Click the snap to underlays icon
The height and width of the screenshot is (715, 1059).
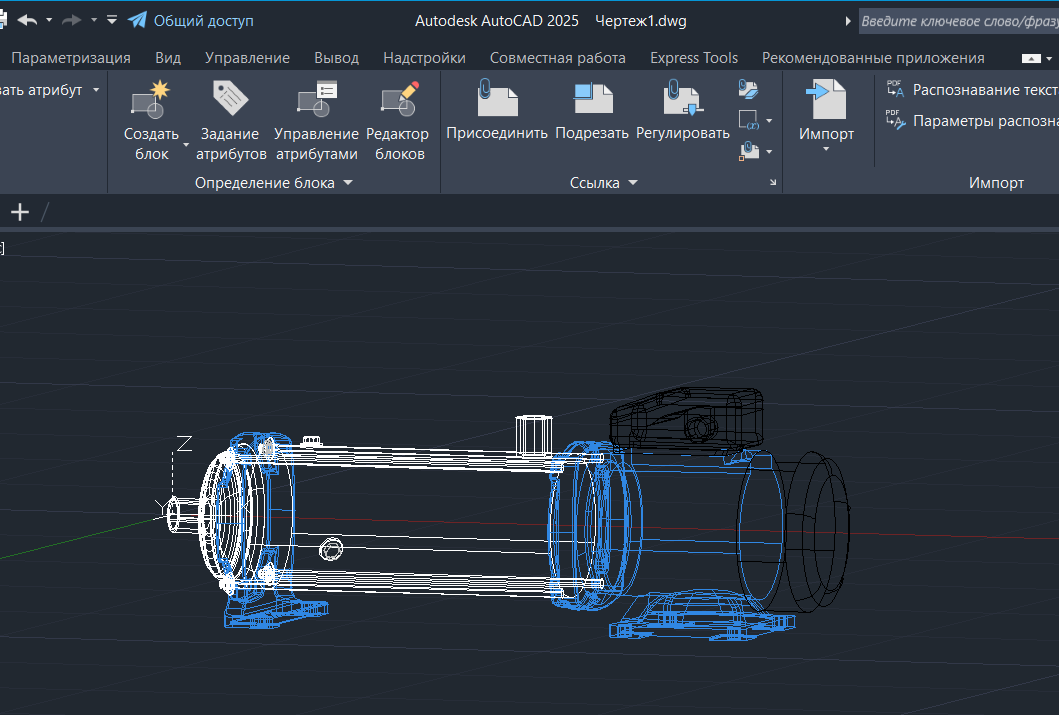click(x=748, y=151)
